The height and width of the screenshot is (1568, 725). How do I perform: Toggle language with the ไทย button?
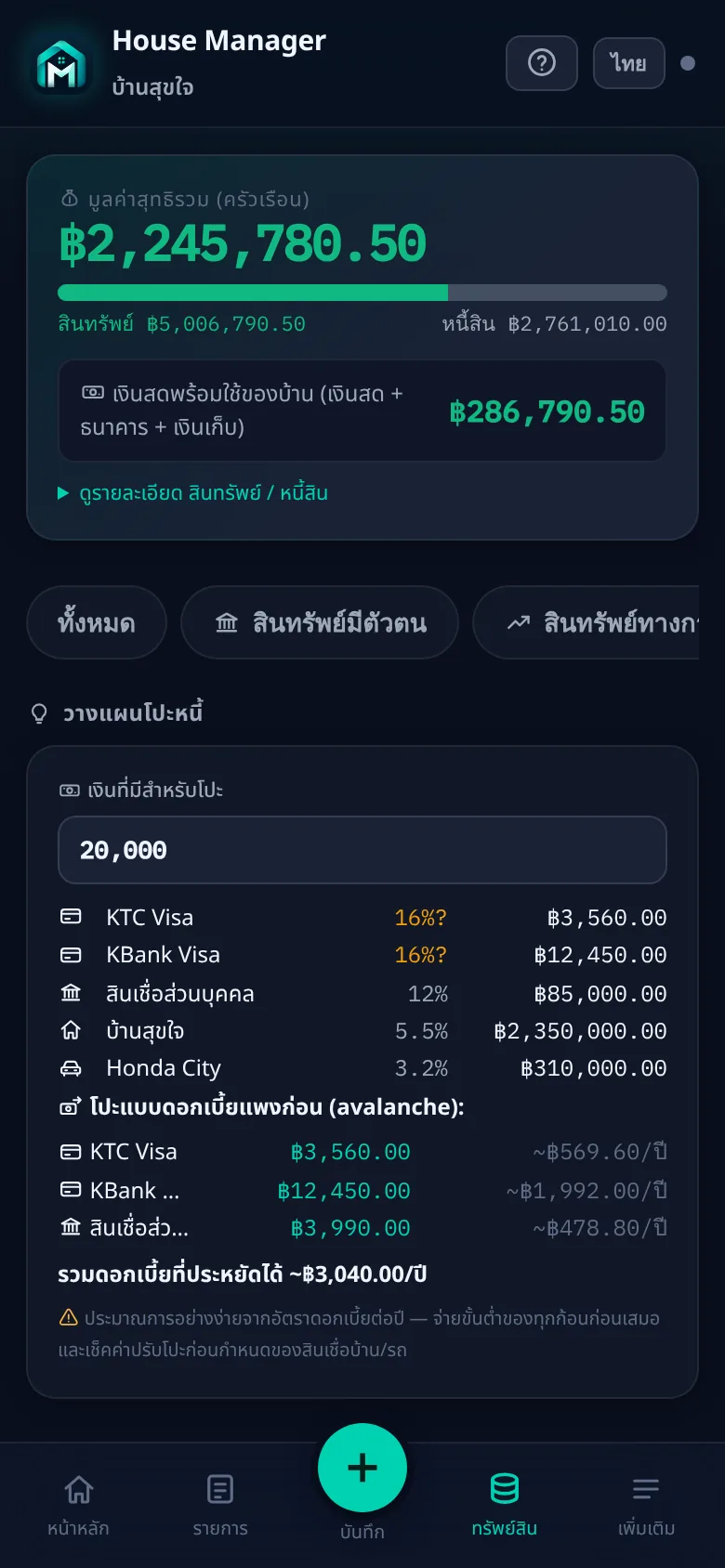(629, 63)
